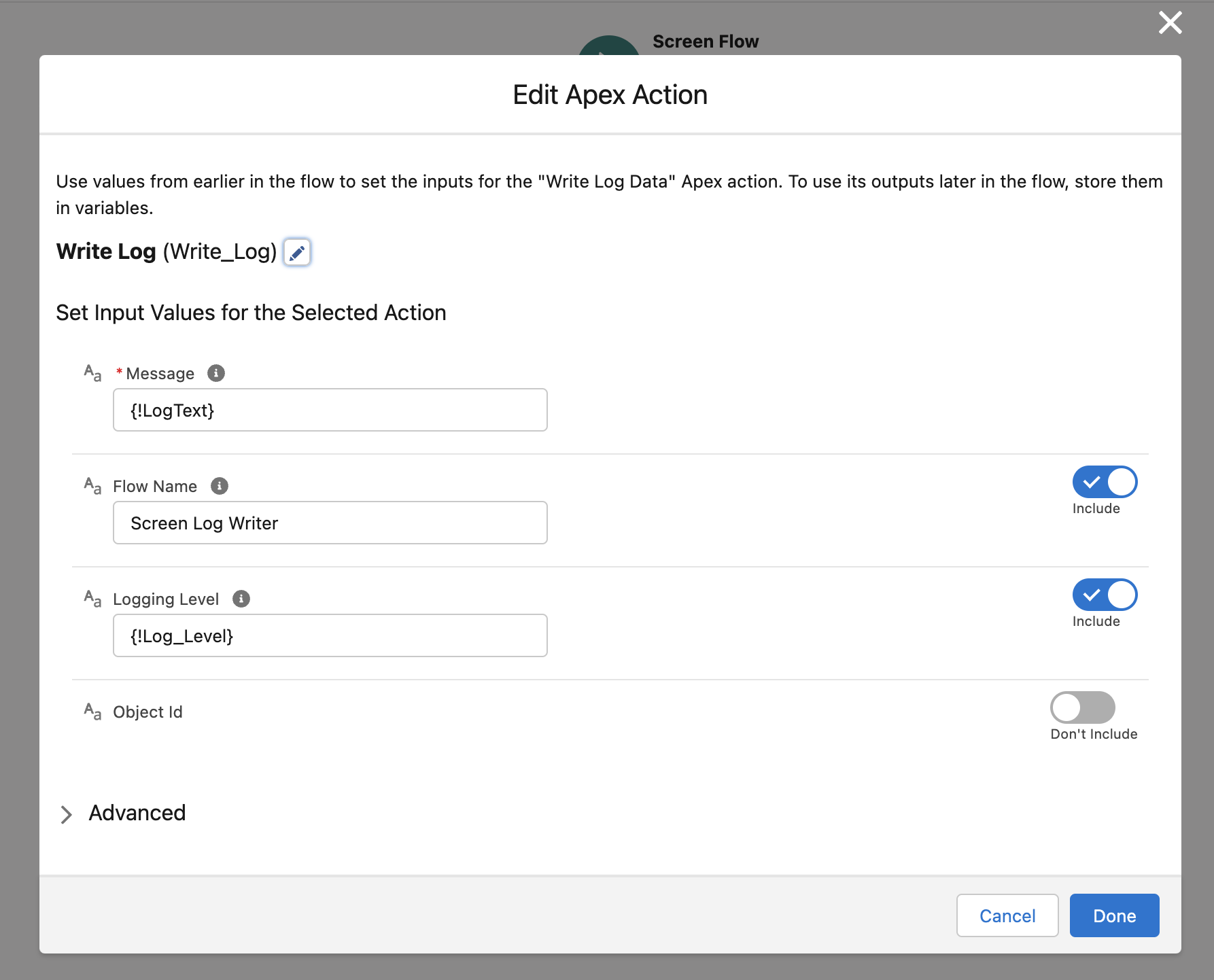The image size is (1214, 980).
Task: Click the Advanced section heading
Action: (137, 813)
